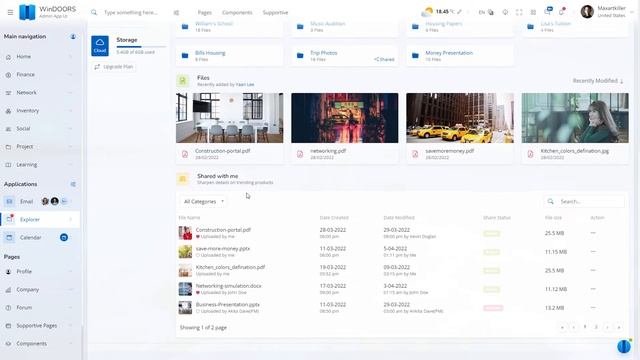Open the Explorer application

point(40,220)
